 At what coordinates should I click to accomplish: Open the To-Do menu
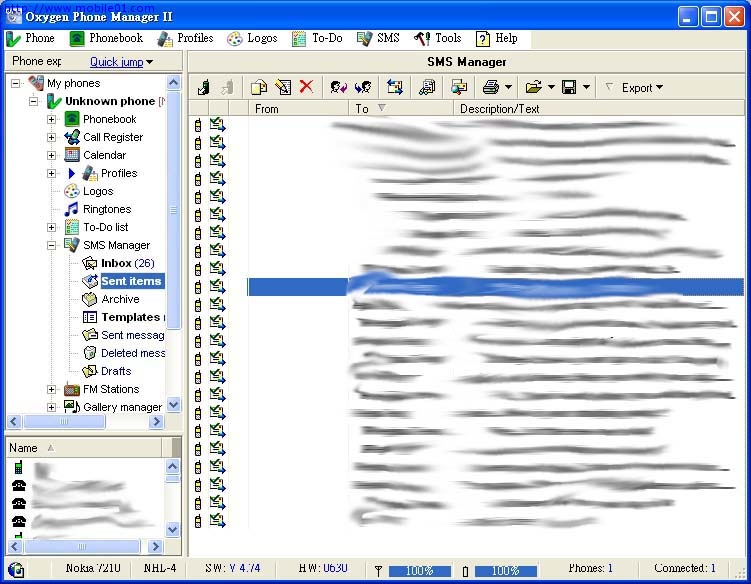(x=317, y=38)
